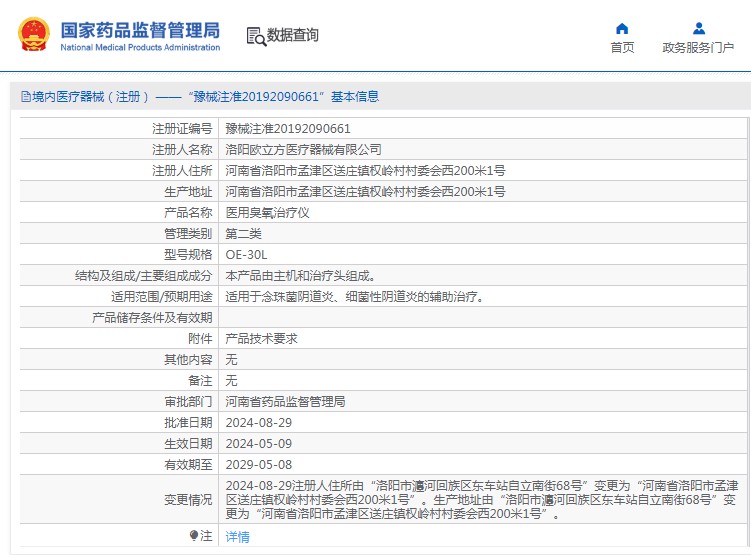Click the 适用于念珠菌阴道炎 usage text
The width and height of the screenshot is (751, 555).
355,296
